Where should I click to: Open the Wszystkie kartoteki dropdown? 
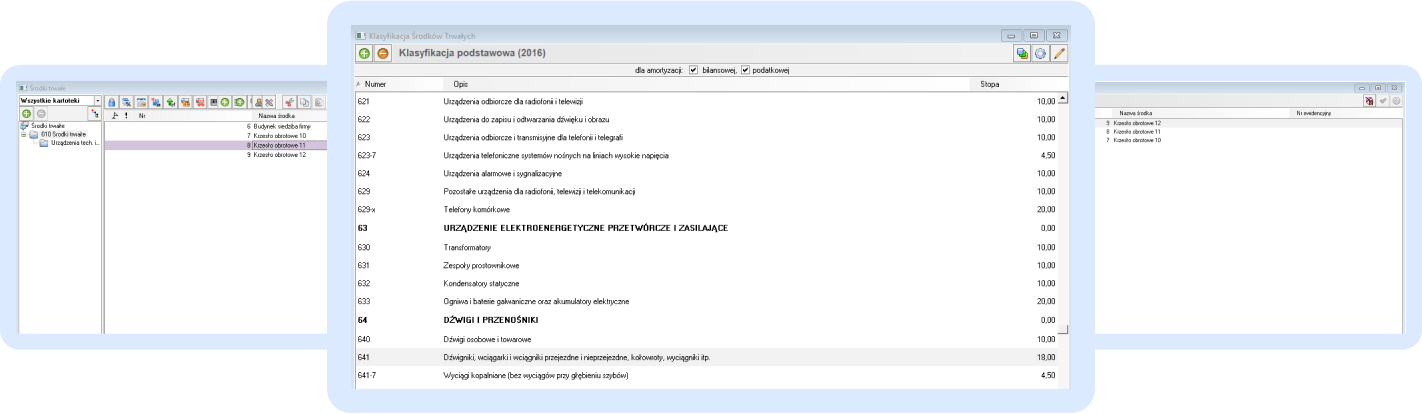[x=97, y=101]
